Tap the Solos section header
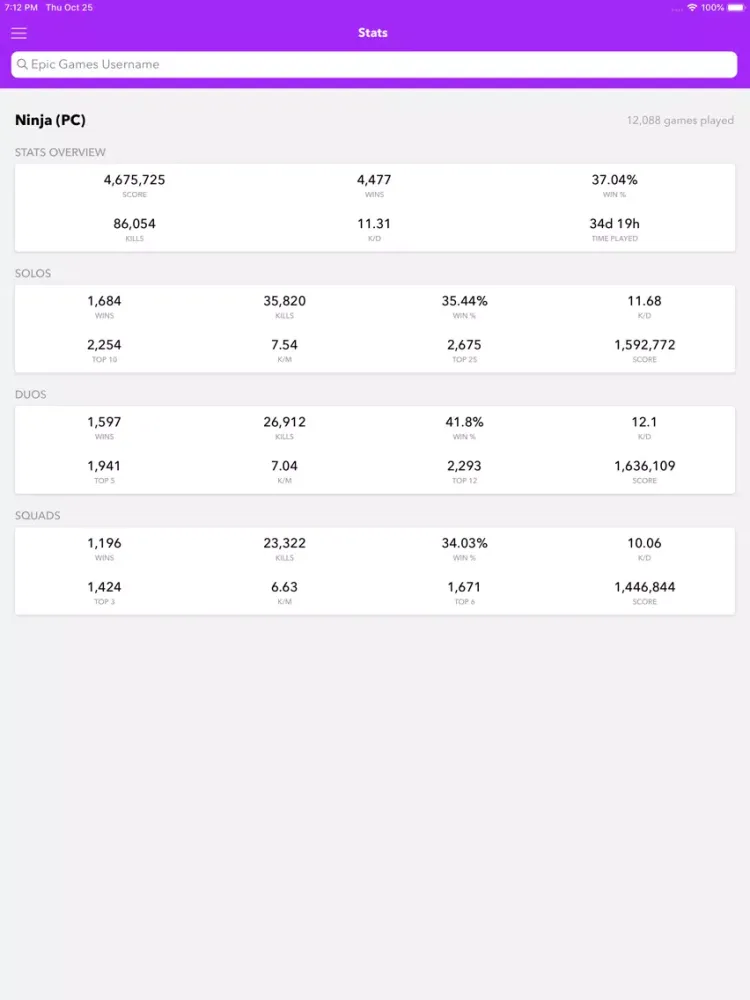This screenshot has height=1000, width=750. coord(33,274)
